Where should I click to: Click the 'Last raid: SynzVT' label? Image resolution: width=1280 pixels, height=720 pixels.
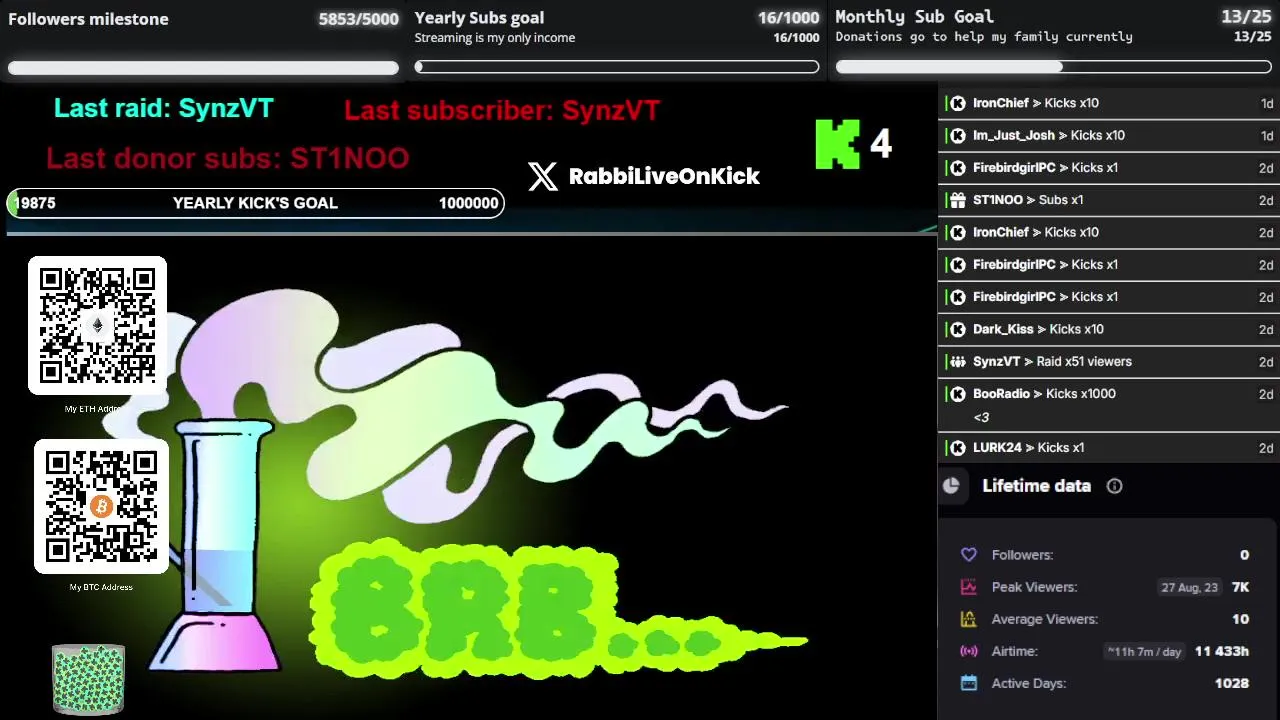[163, 108]
